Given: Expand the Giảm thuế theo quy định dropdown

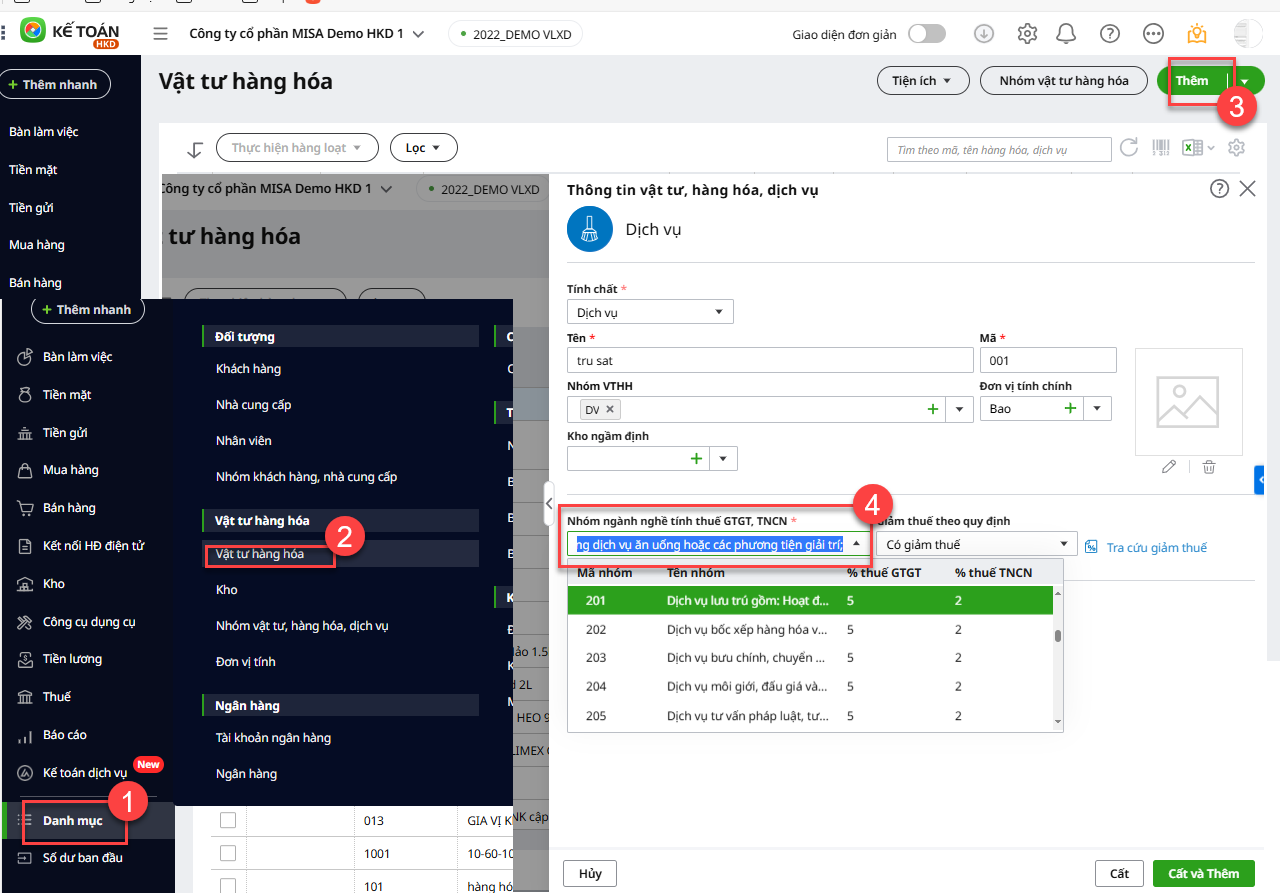Looking at the screenshot, I should pos(976,545).
